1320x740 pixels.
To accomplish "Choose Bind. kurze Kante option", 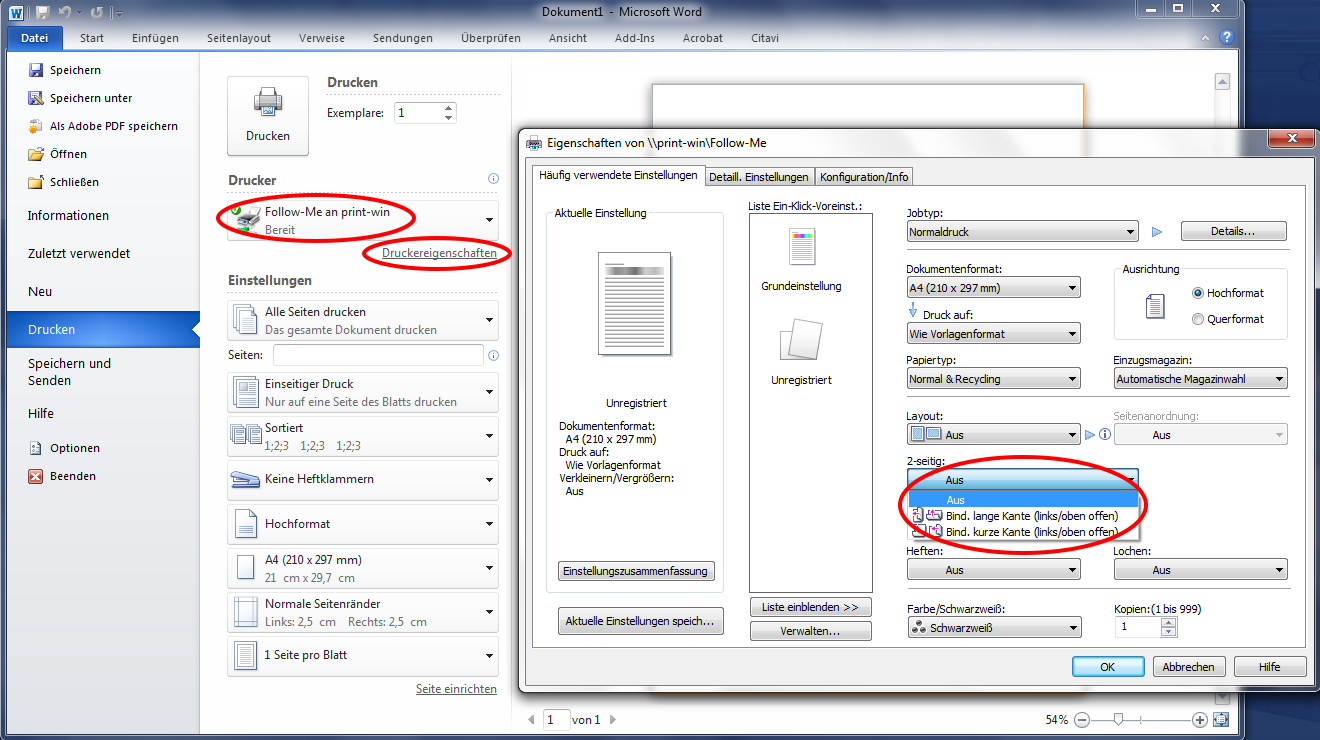I will point(1022,532).
